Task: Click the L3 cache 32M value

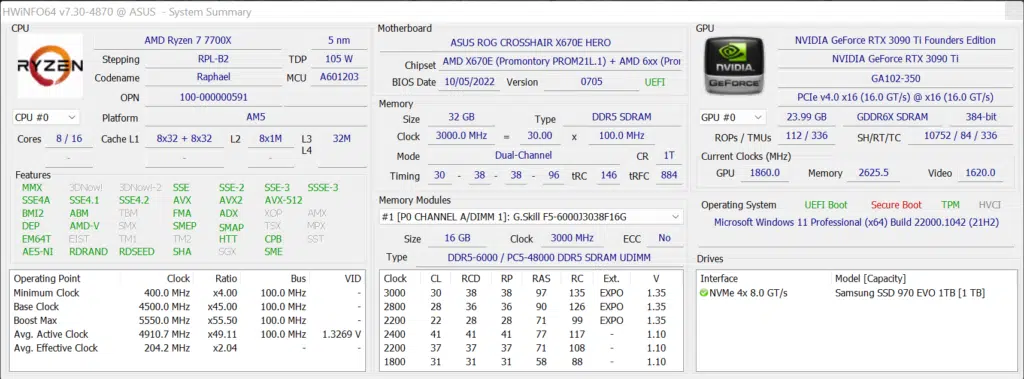Action: pyautogui.click(x=342, y=139)
